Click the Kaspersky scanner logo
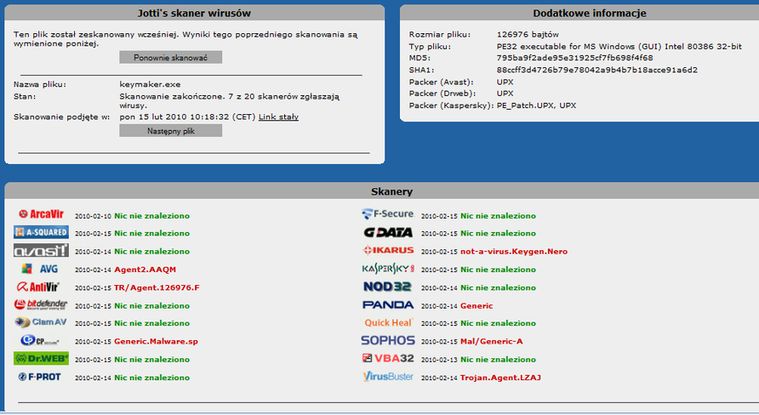This screenshot has height=415, width=759. point(388,269)
